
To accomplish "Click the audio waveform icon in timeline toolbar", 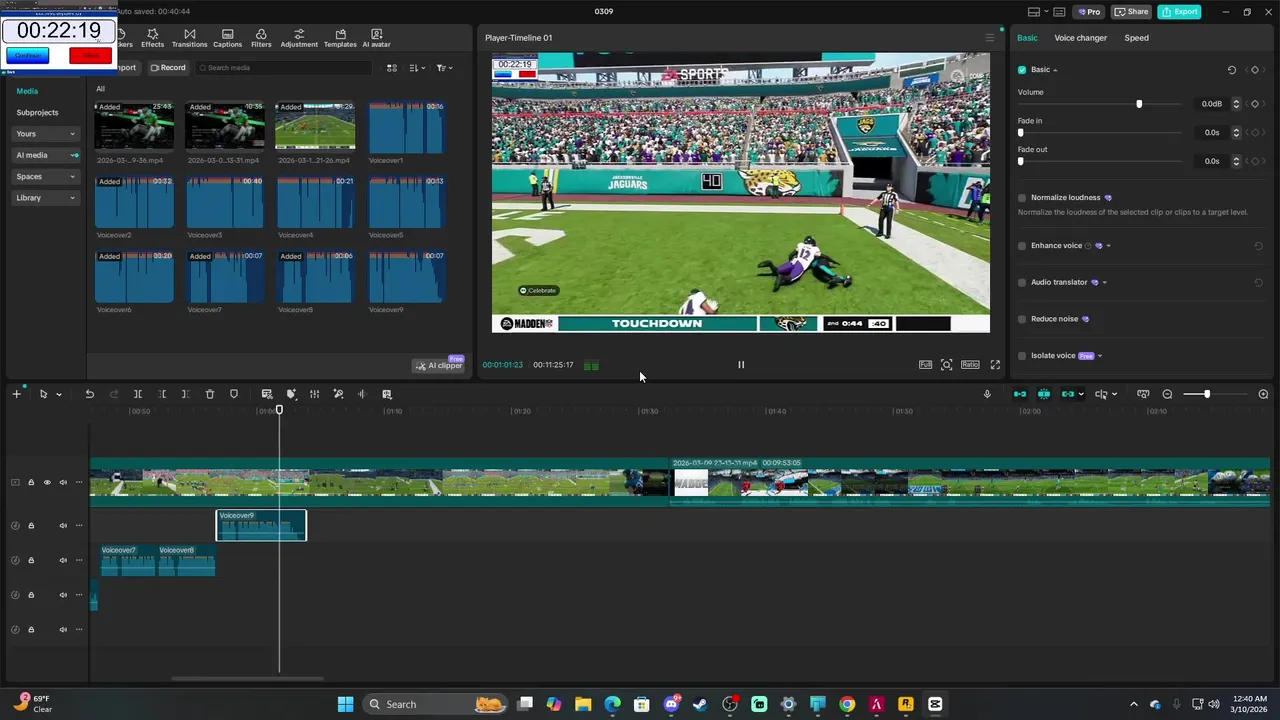I will coord(362,394).
